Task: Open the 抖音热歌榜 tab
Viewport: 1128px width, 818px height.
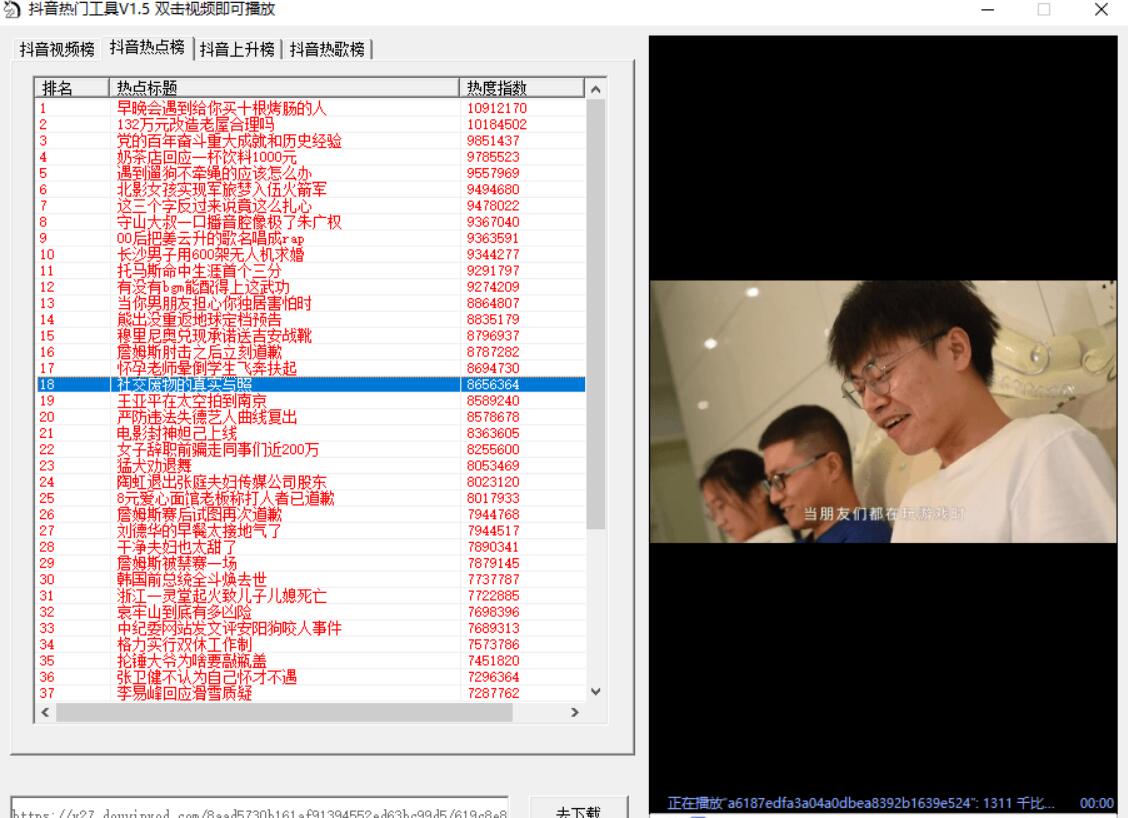Action: 327,49
